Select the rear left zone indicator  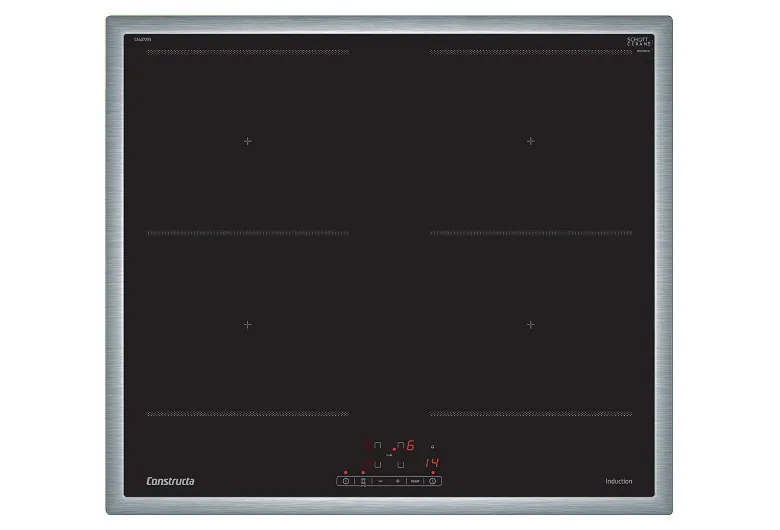pyautogui.click(x=378, y=445)
